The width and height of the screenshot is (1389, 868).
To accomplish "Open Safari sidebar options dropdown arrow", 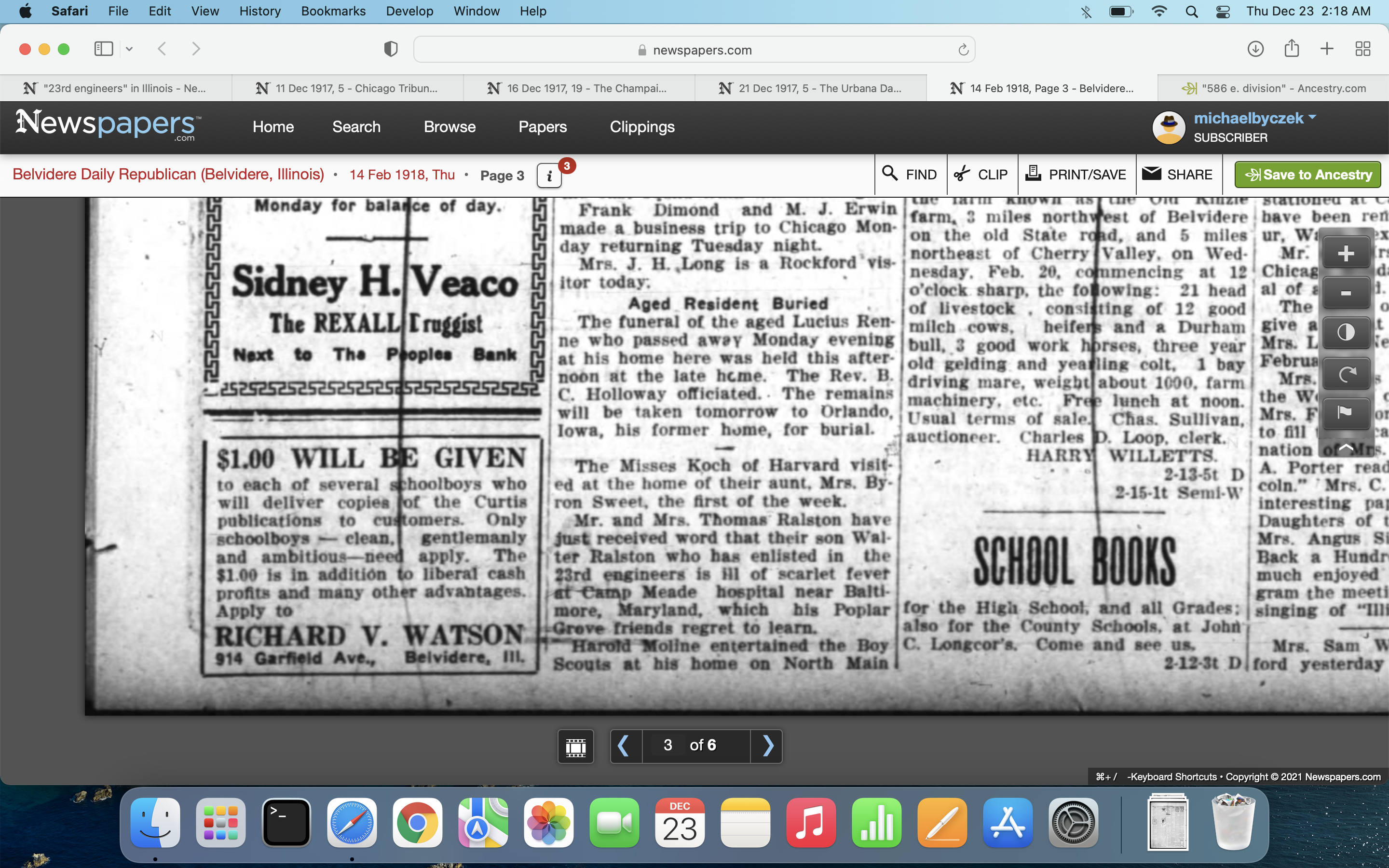I will (129, 49).
